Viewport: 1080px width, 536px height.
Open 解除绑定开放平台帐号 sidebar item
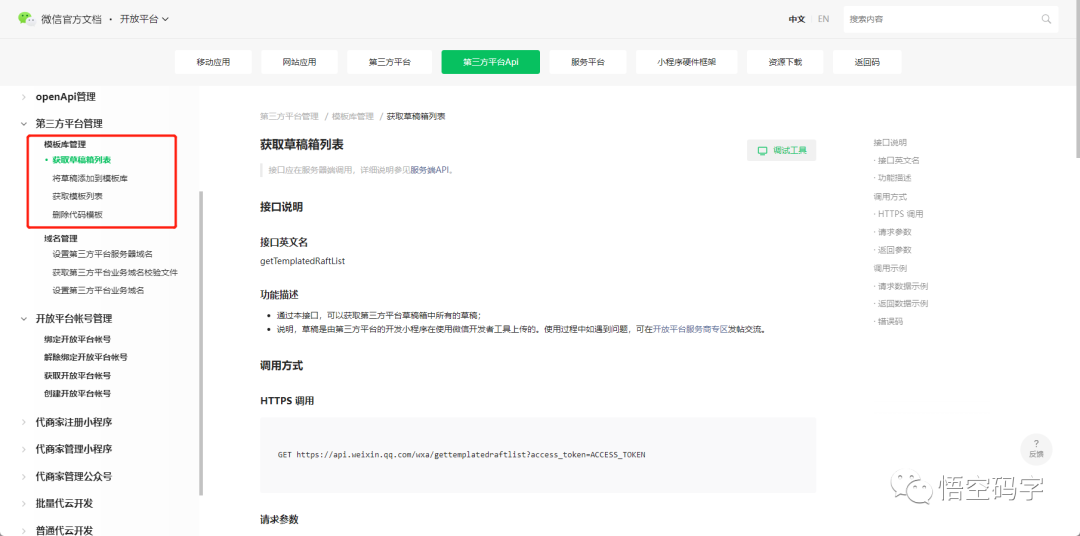[86, 358]
